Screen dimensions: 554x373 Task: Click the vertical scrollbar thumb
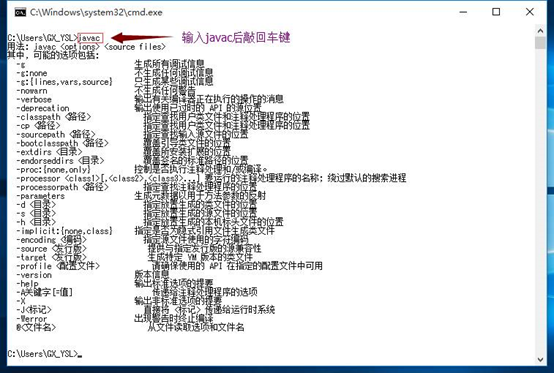[540, 42]
